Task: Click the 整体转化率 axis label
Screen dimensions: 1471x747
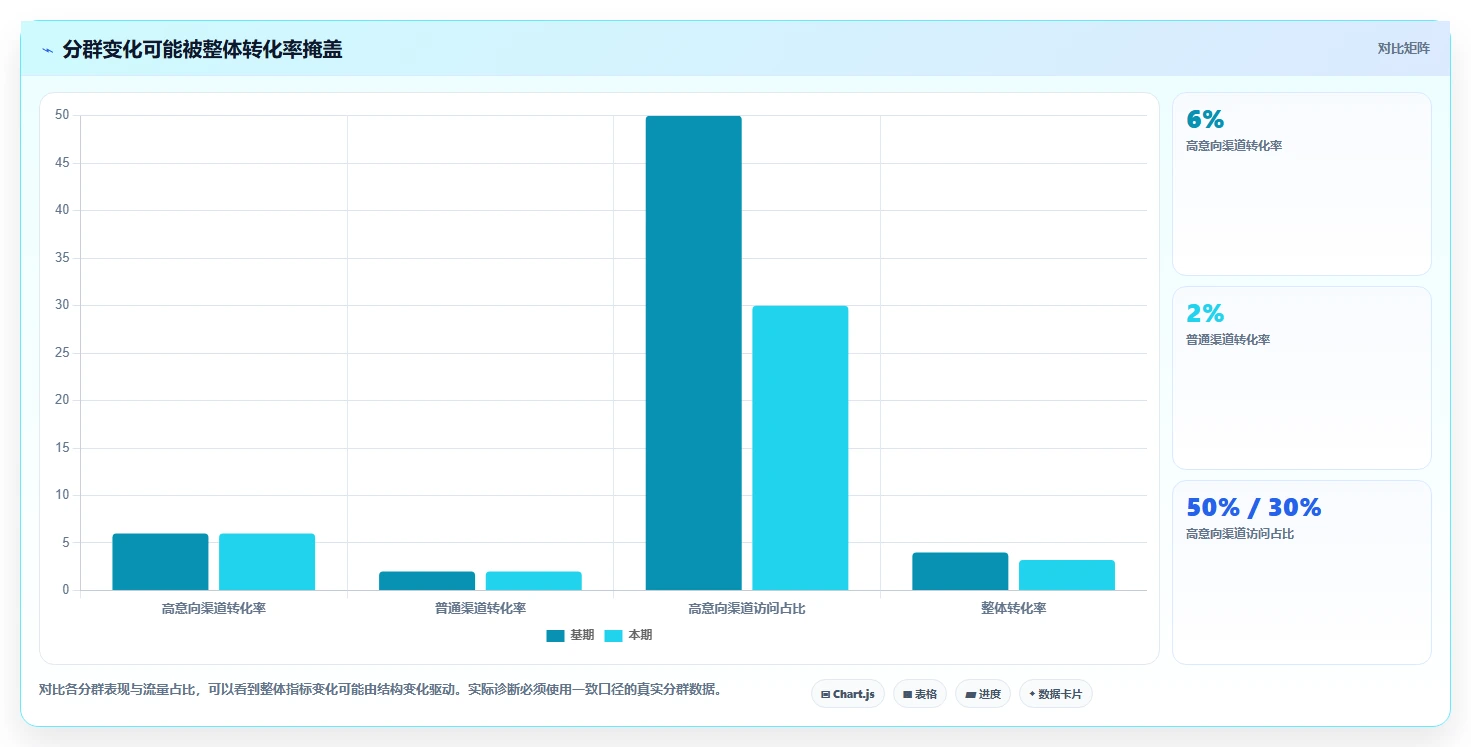Action: (1014, 608)
